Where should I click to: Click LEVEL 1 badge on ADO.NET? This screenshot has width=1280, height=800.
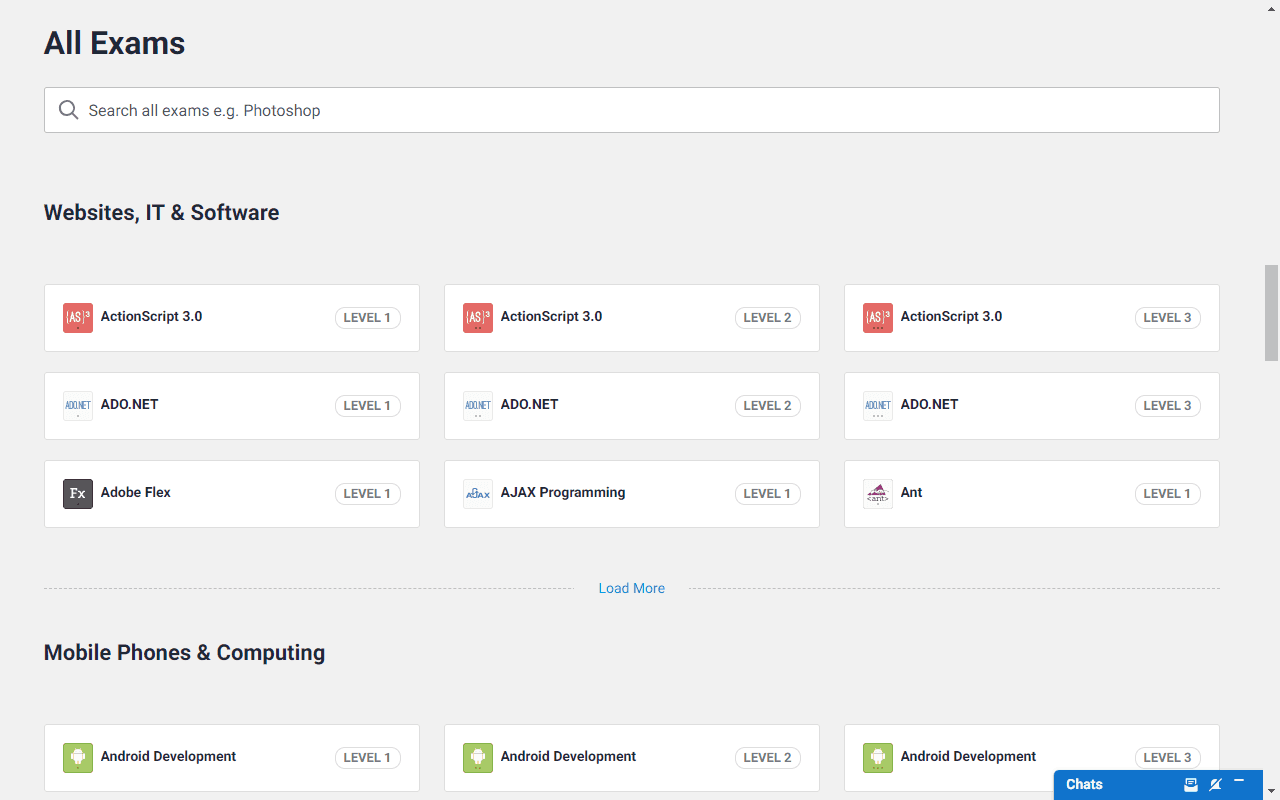(x=368, y=406)
